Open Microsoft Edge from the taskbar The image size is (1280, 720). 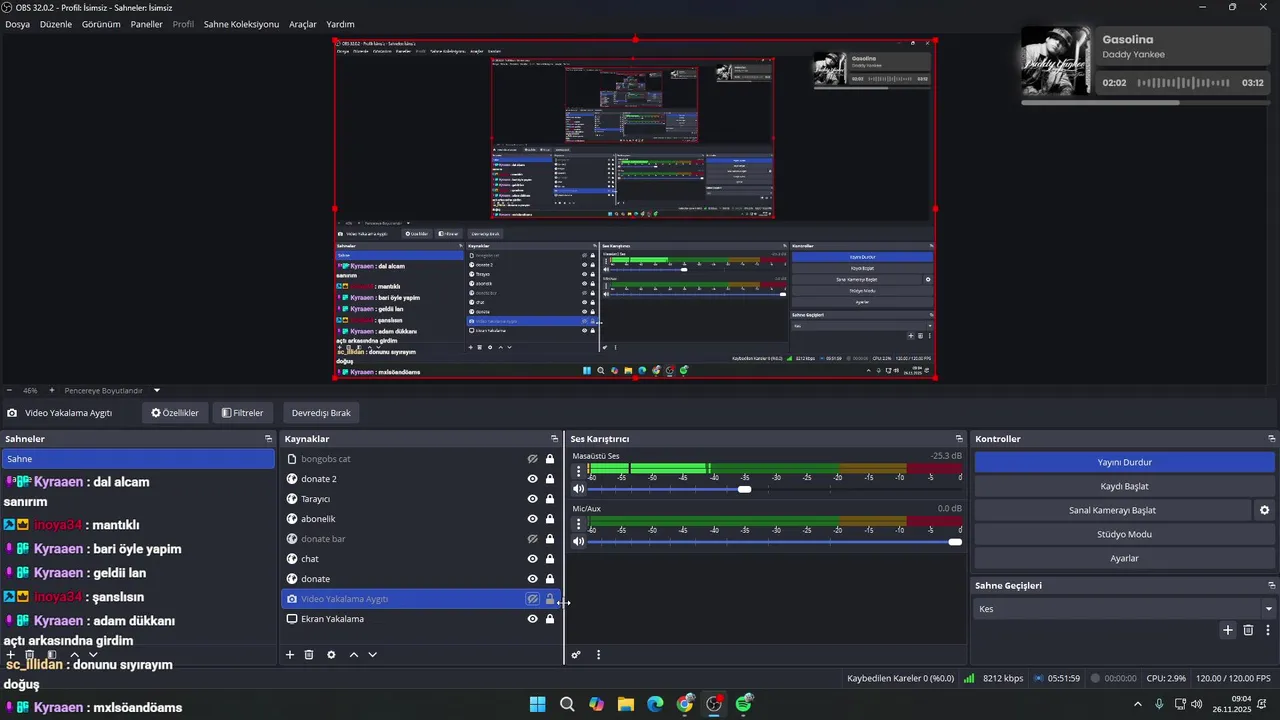655,704
